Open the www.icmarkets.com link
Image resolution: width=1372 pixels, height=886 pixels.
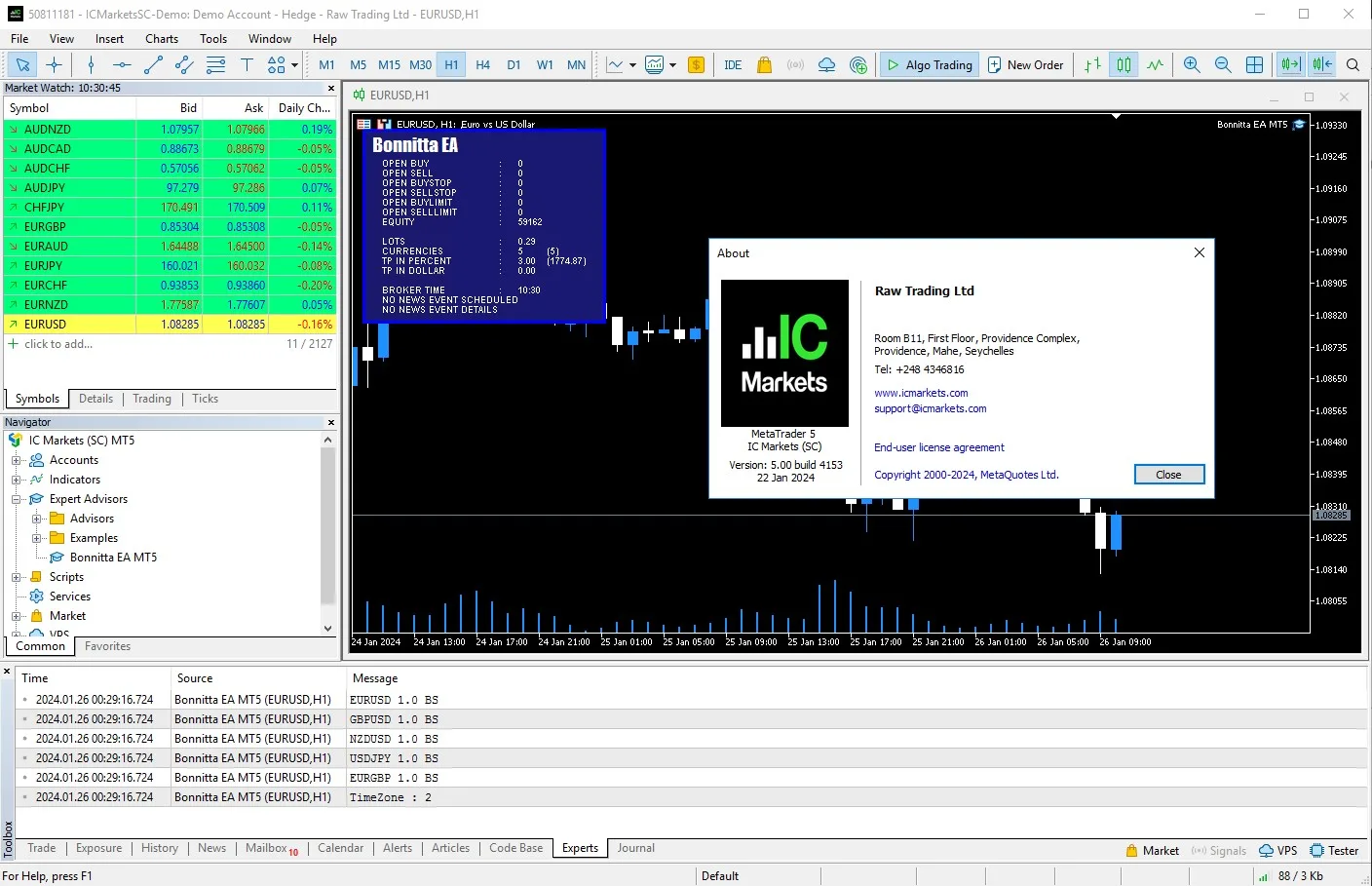[921, 393]
